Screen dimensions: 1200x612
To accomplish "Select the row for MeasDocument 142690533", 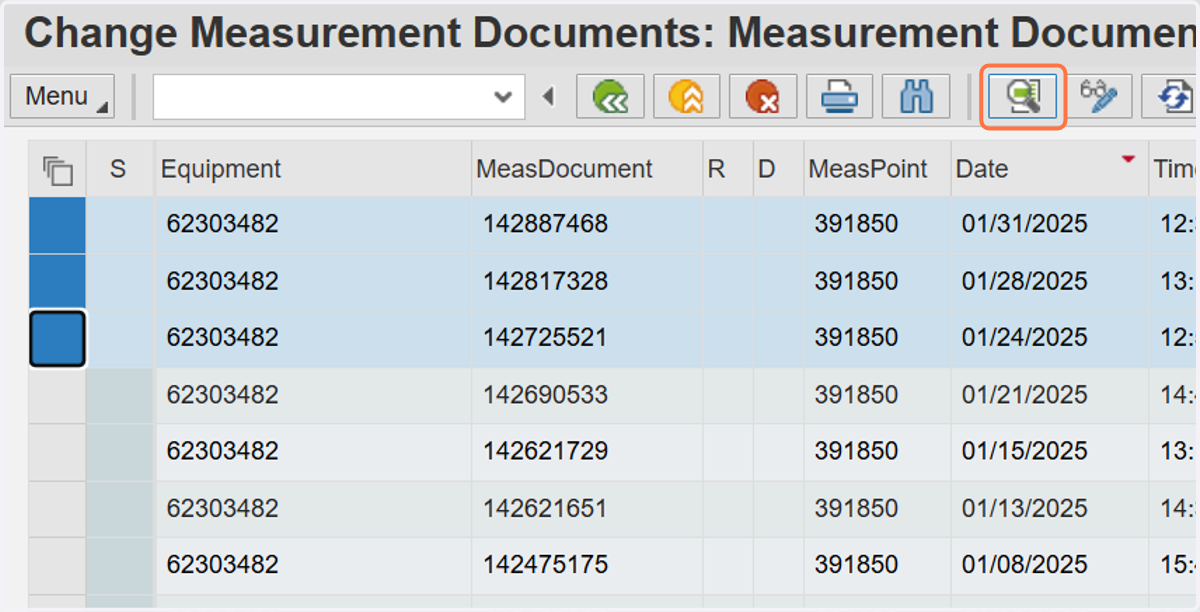I will 57,395.
